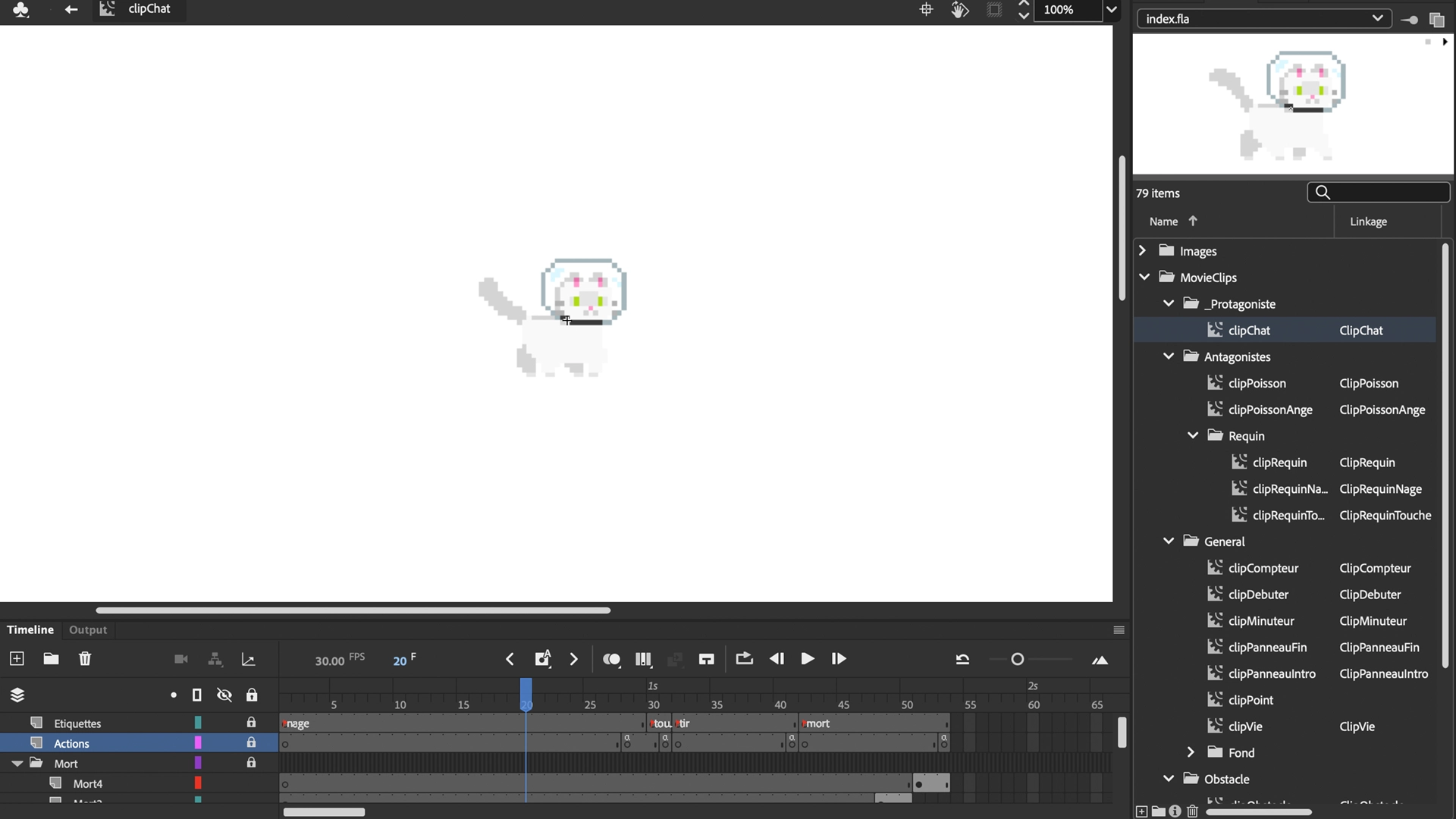Screen dimensions: 1456x819
Task: Step forward one frame
Action: pyautogui.click(x=839, y=659)
